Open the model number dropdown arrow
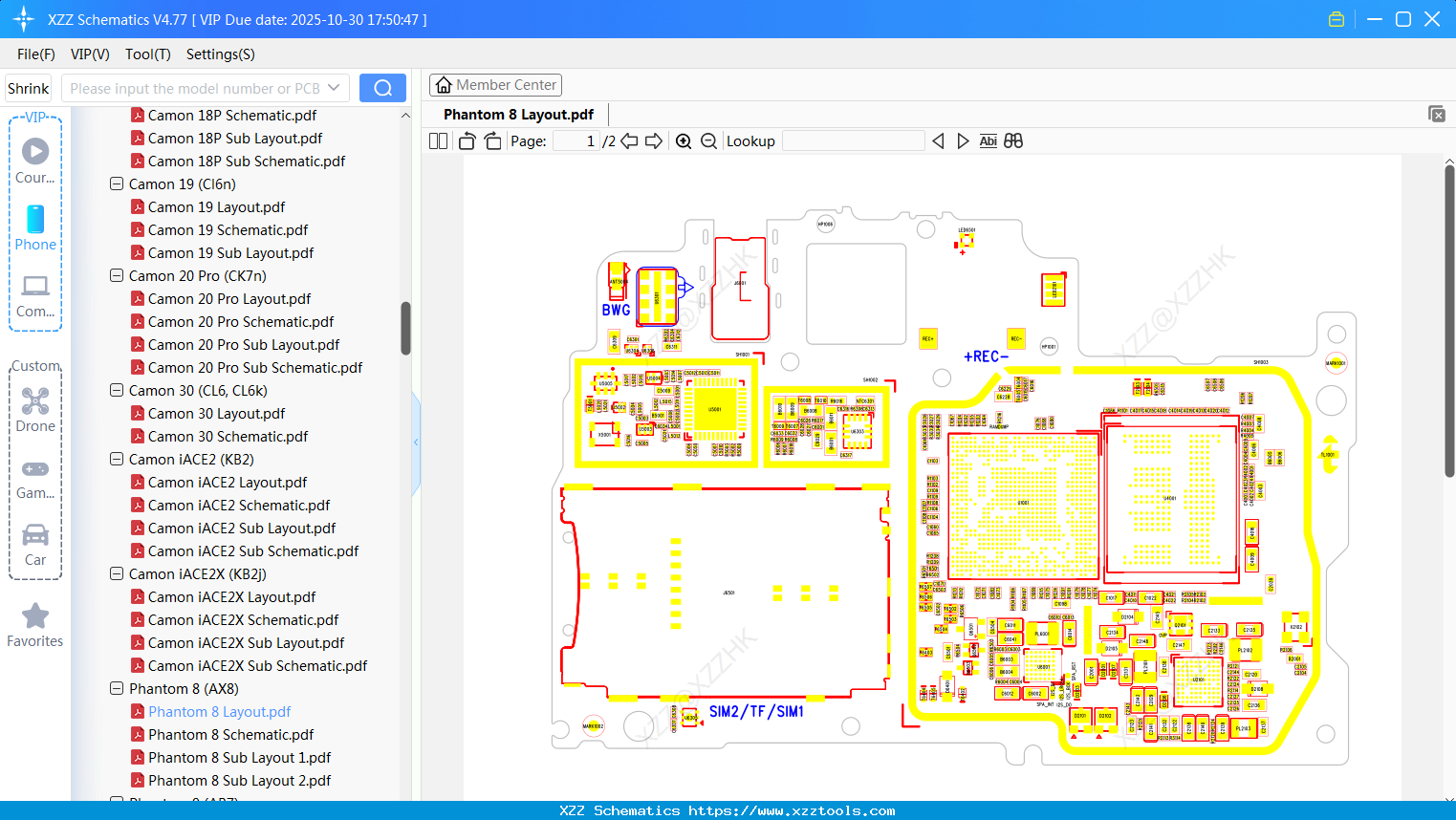Image resolution: width=1456 pixels, height=820 pixels. [334, 88]
